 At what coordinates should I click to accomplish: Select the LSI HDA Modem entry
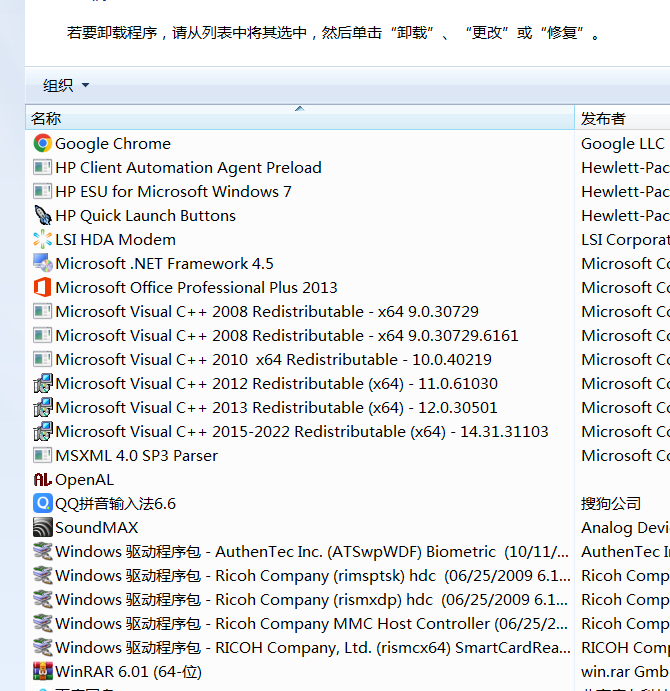[x=115, y=239]
